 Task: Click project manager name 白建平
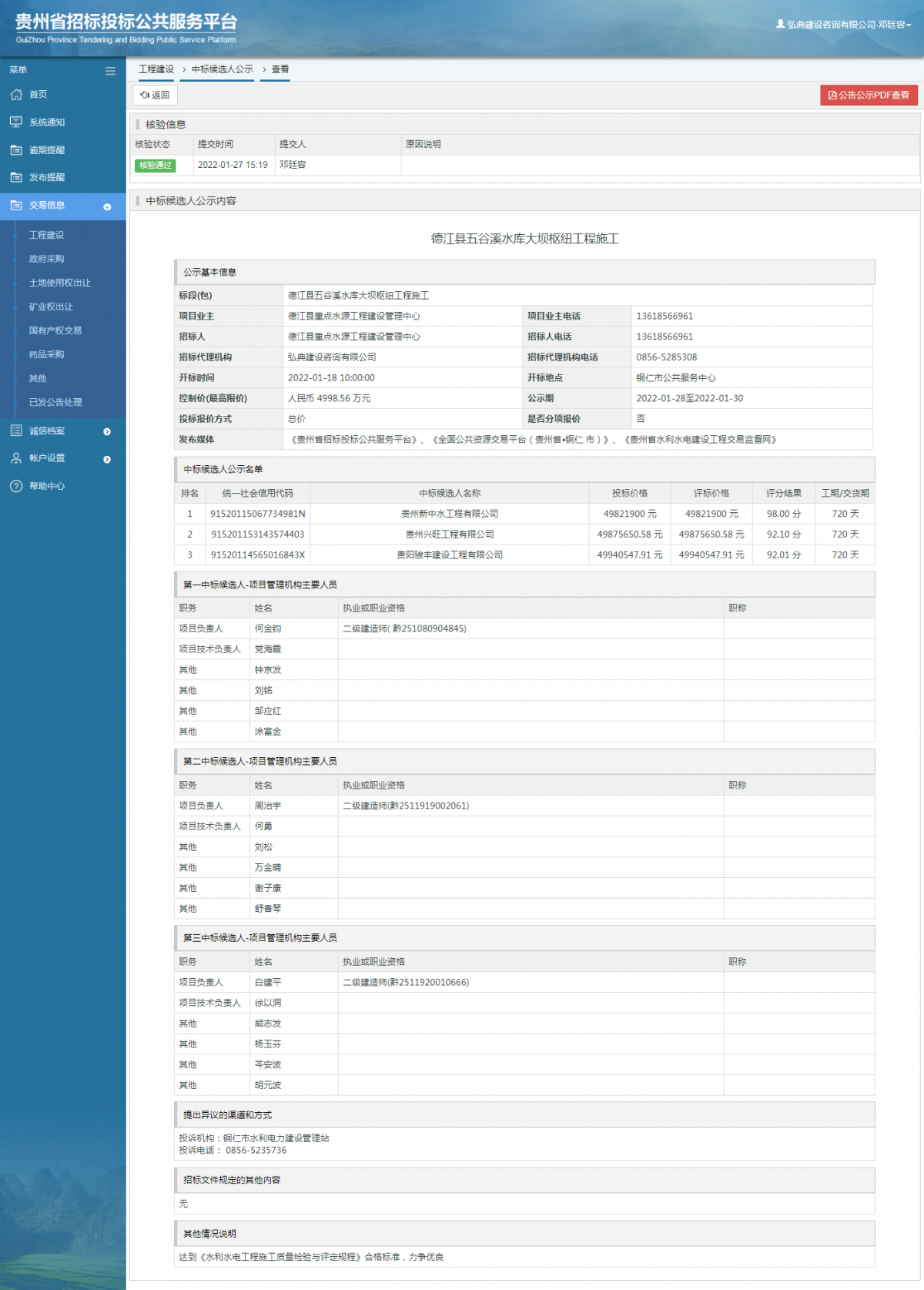click(268, 982)
